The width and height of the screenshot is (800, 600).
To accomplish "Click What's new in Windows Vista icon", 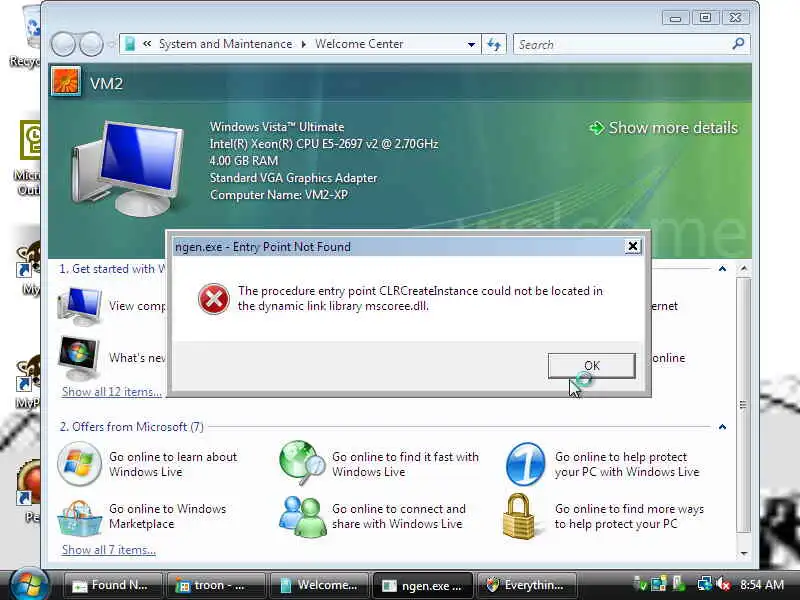I will pyautogui.click(x=79, y=358).
